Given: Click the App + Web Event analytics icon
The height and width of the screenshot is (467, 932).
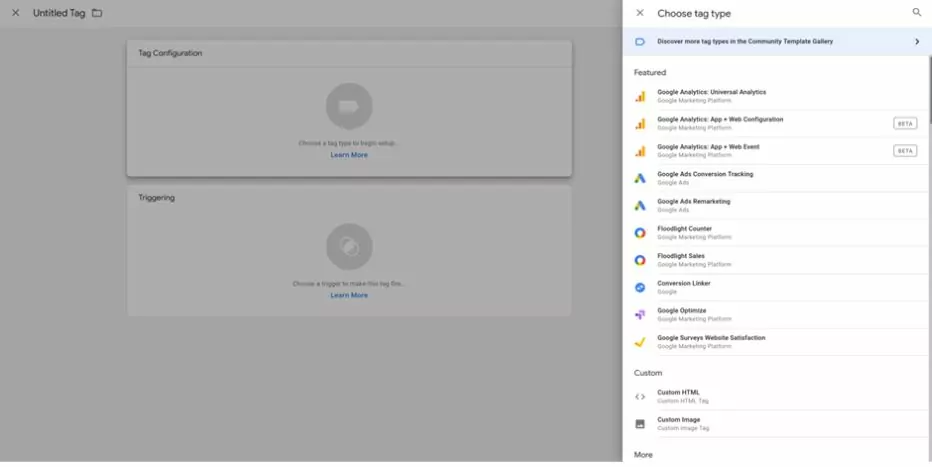Looking at the screenshot, I should coord(640,151).
